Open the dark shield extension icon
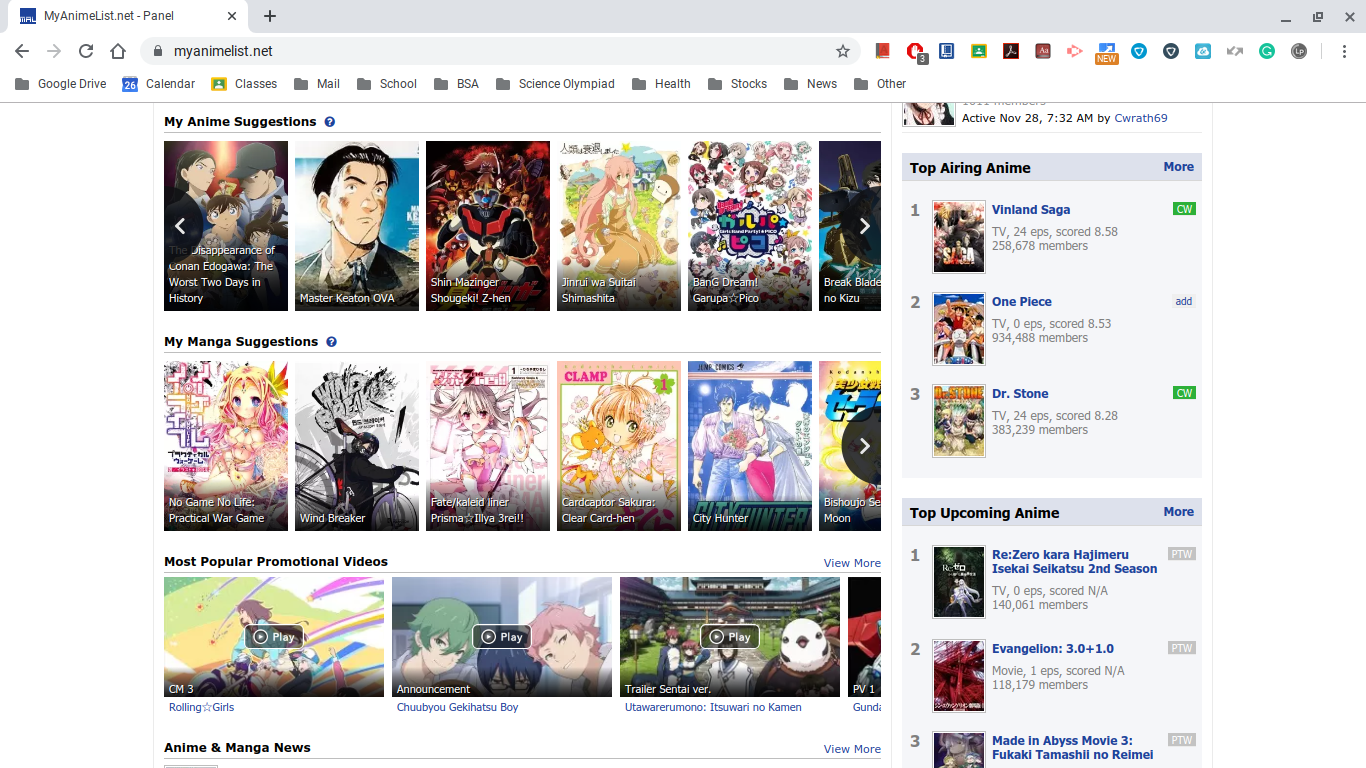Viewport: 1366px width, 768px height. (x=1171, y=51)
